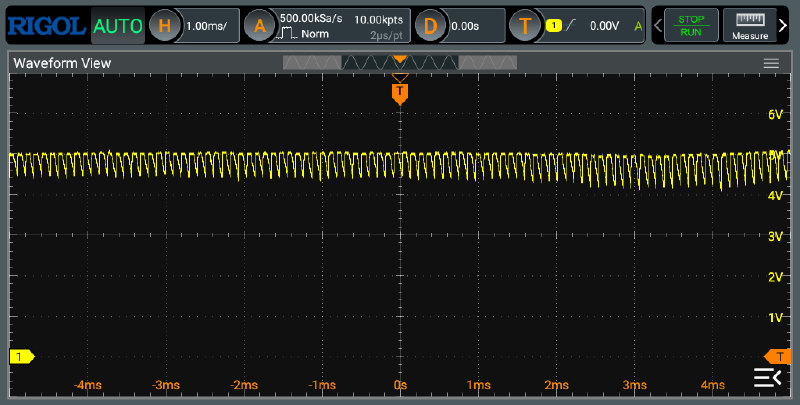
Task: Click the 2ms time axis label
Action: (557, 385)
